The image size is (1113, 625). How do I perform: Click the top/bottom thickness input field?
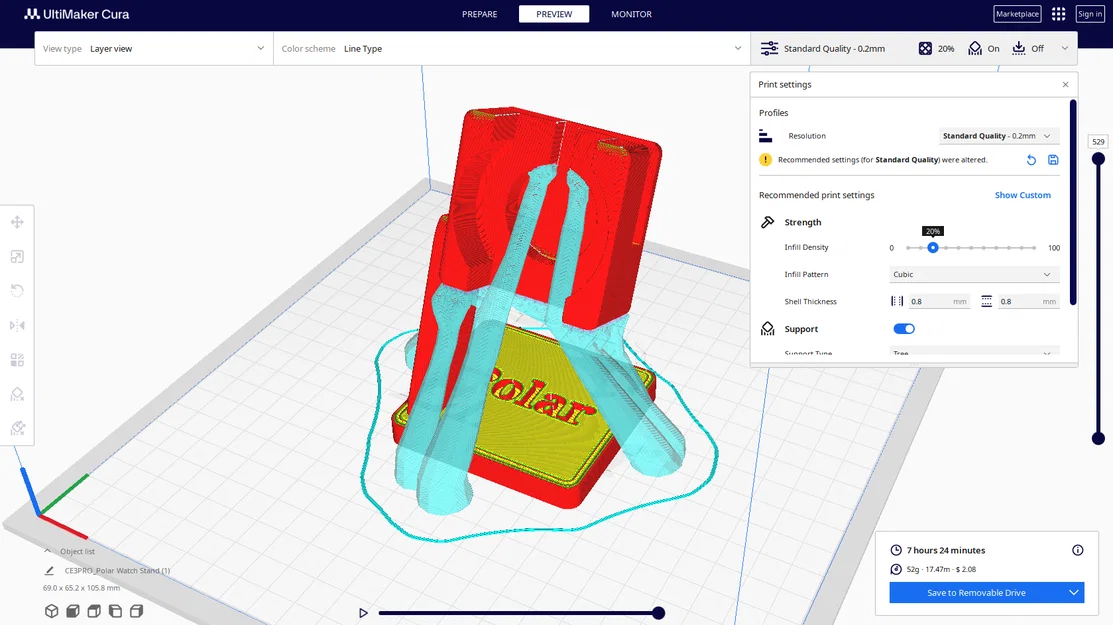pos(1029,302)
